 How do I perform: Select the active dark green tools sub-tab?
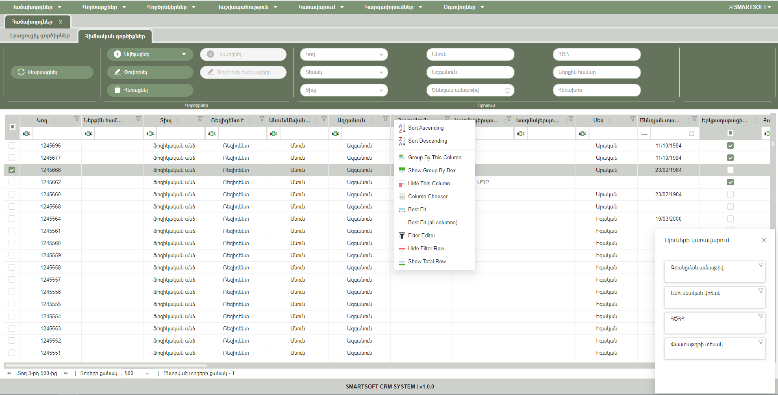click(115, 36)
